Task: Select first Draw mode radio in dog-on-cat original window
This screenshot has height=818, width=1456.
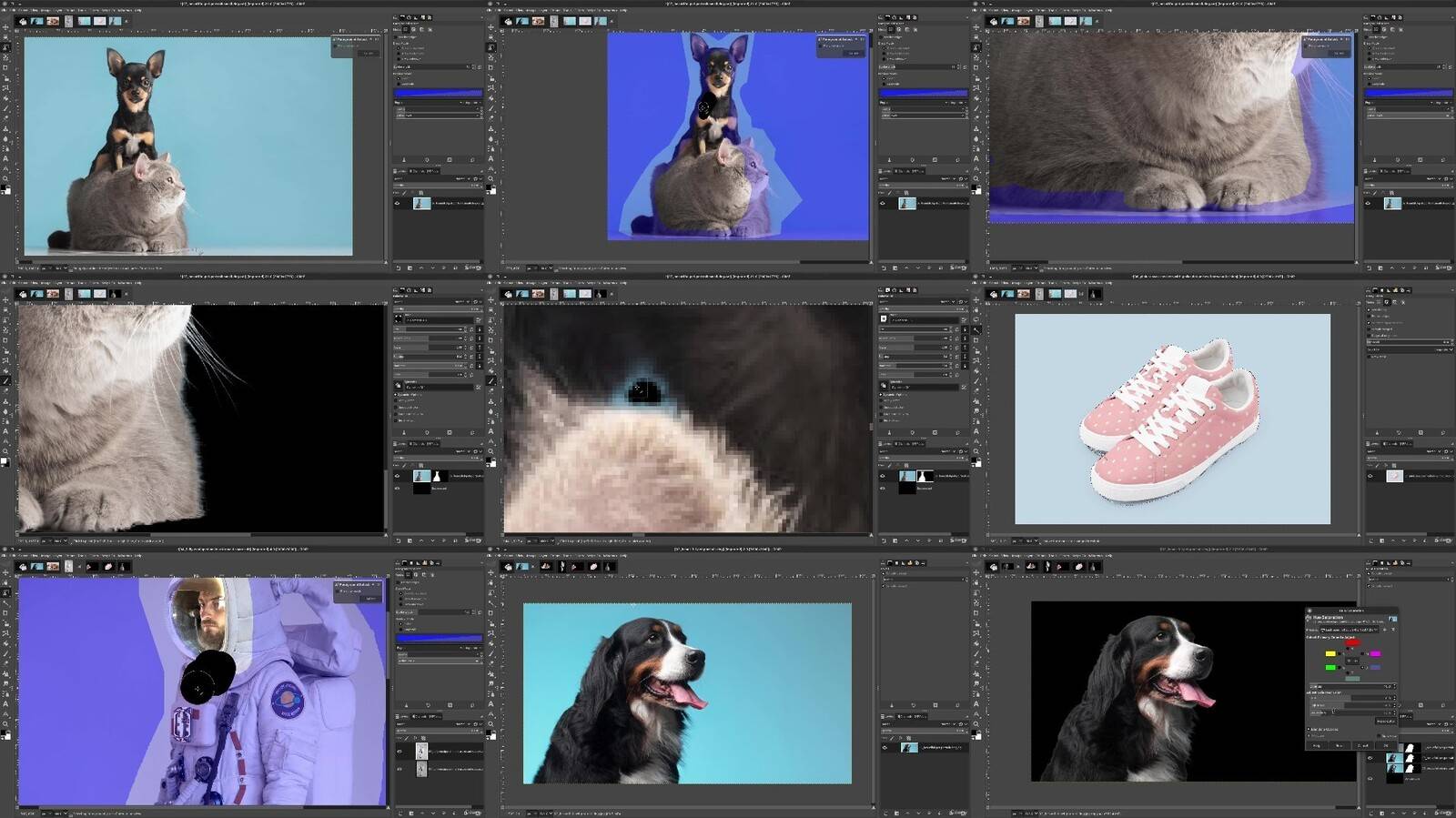Action: pos(398,48)
